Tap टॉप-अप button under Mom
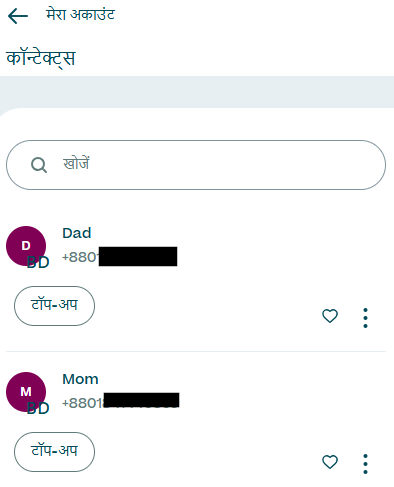Image resolution: width=394 pixels, height=487 pixels. pos(54,452)
